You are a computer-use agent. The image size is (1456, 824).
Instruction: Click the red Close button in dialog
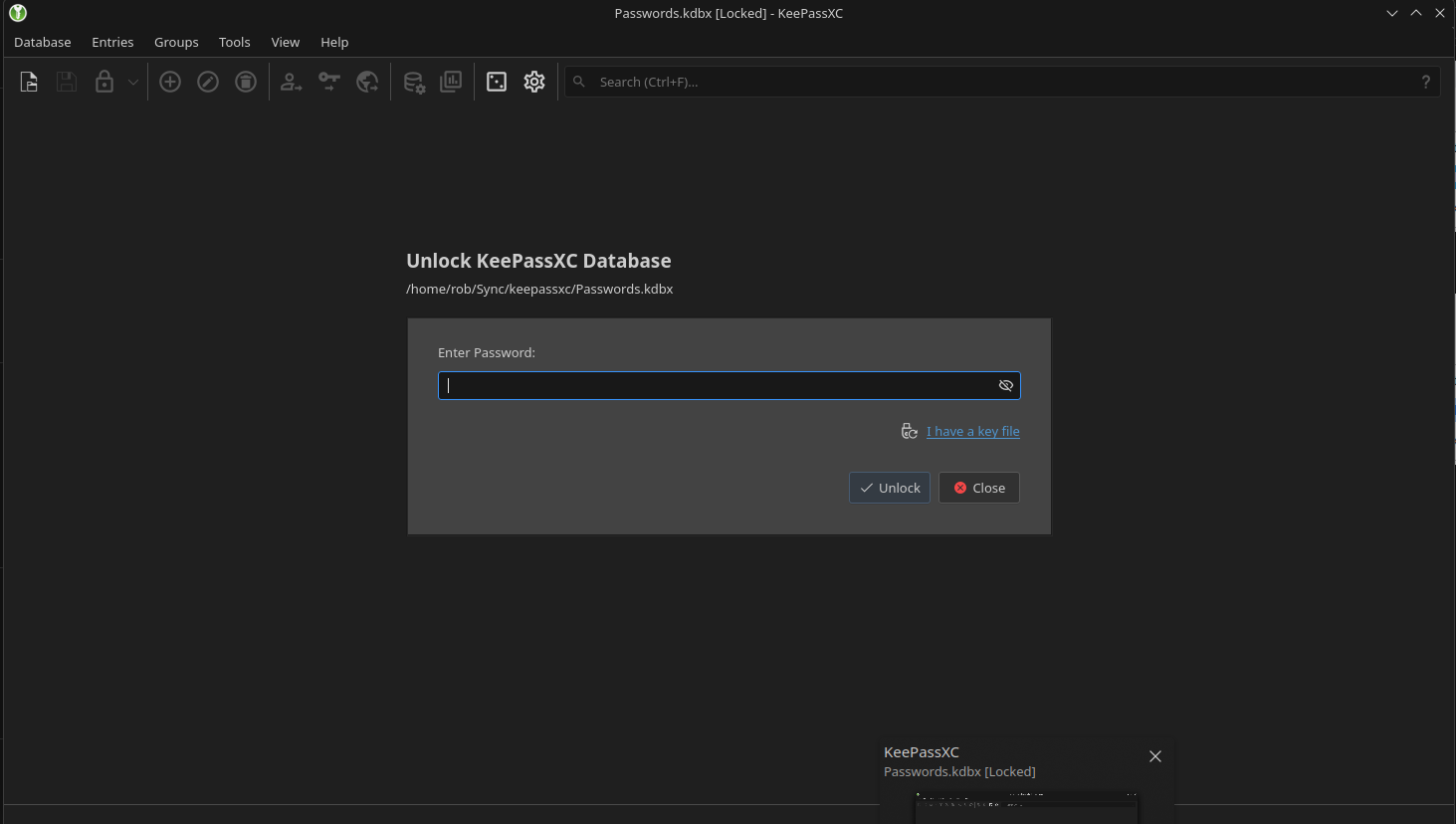click(978, 488)
